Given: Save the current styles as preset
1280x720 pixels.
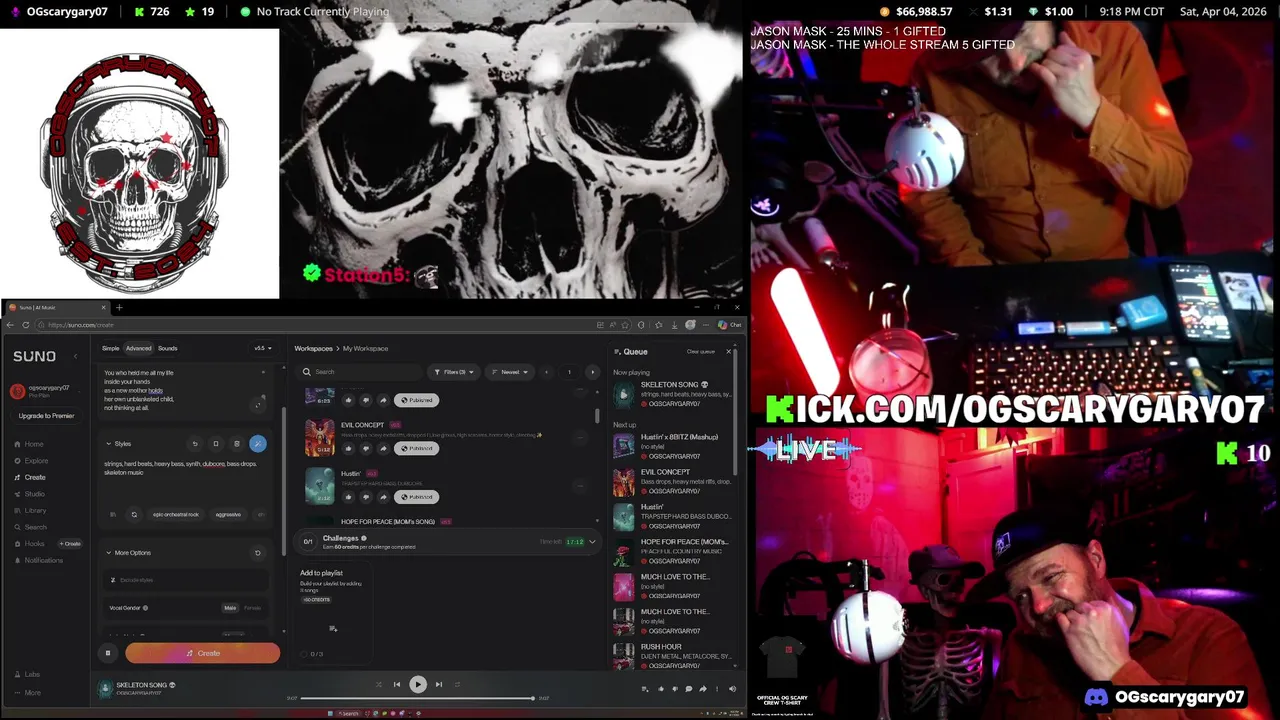Looking at the screenshot, I should (x=215, y=444).
